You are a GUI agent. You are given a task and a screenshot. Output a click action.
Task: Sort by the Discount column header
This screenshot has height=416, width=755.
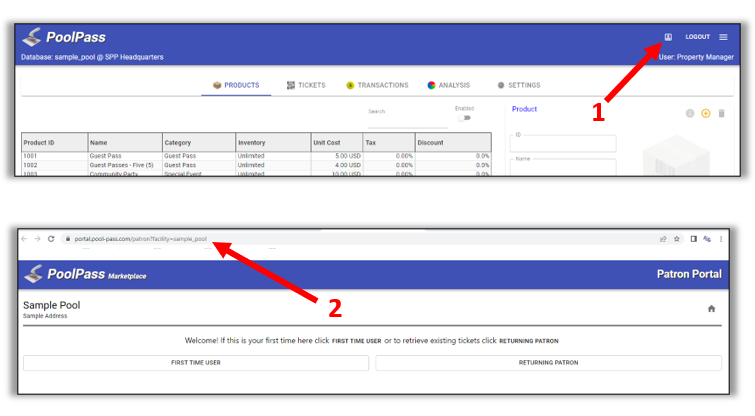453,143
